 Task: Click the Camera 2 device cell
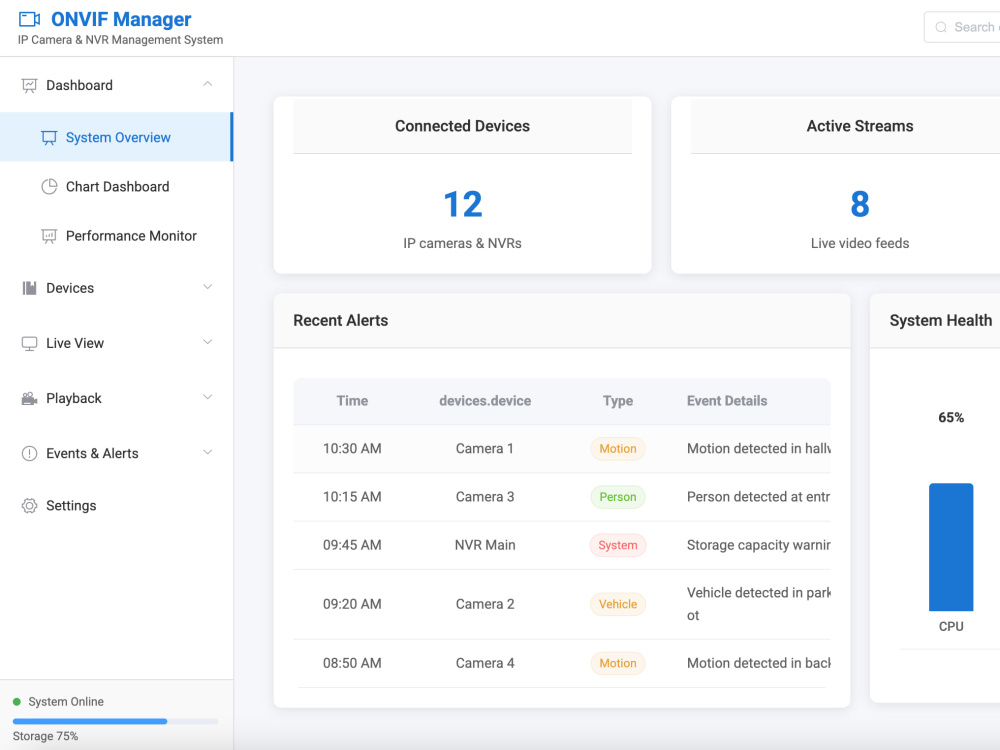coord(485,604)
